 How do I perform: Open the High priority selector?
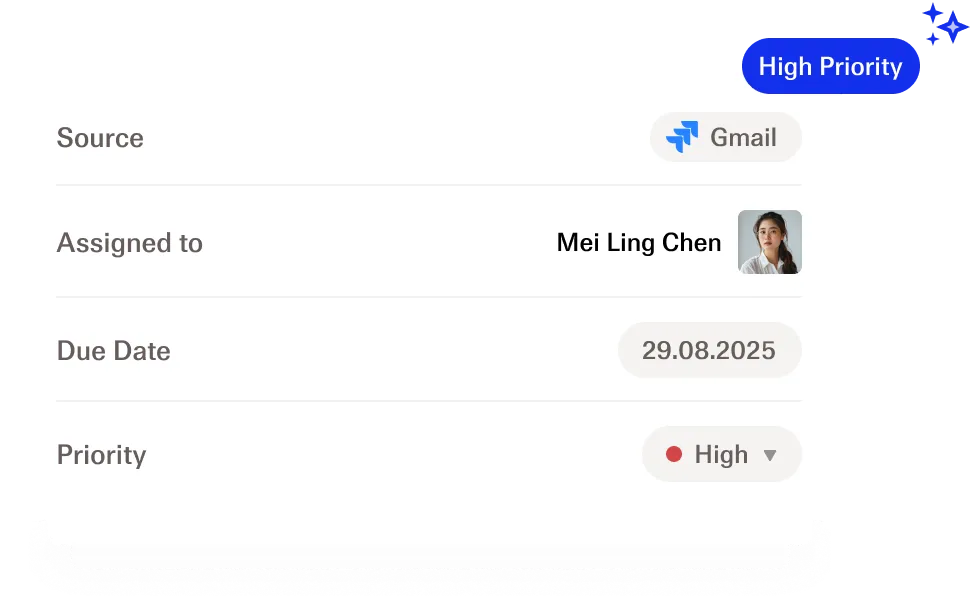(x=721, y=454)
